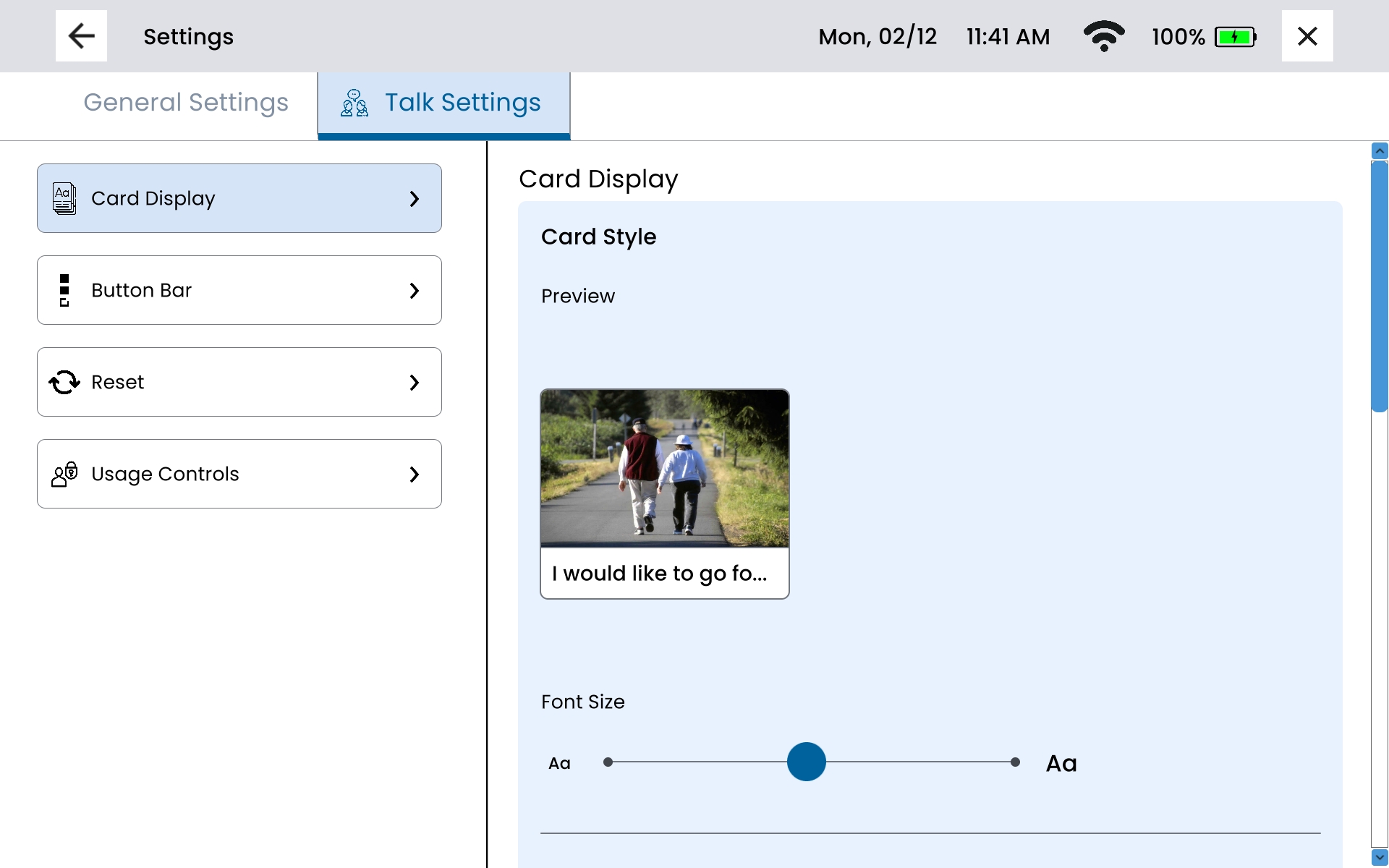Open Usage Controls via chevron arrow
The height and width of the screenshot is (868, 1389).
click(x=414, y=474)
